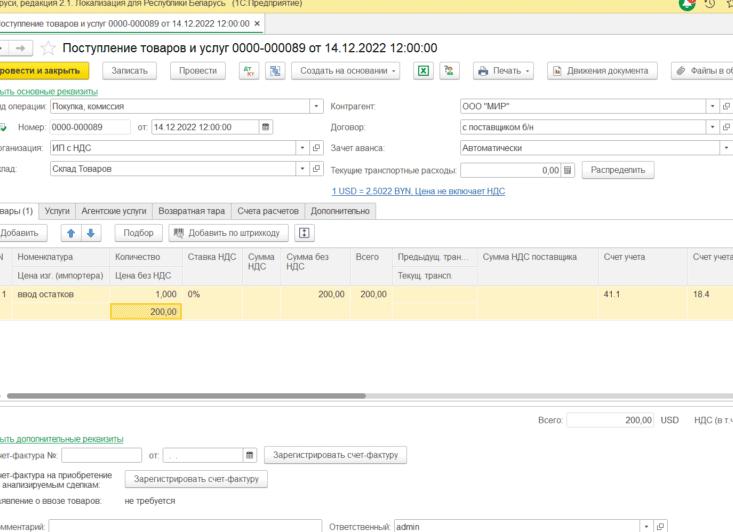
Task: Switch to Агентские услуги tab
Action: coord(114,211)
